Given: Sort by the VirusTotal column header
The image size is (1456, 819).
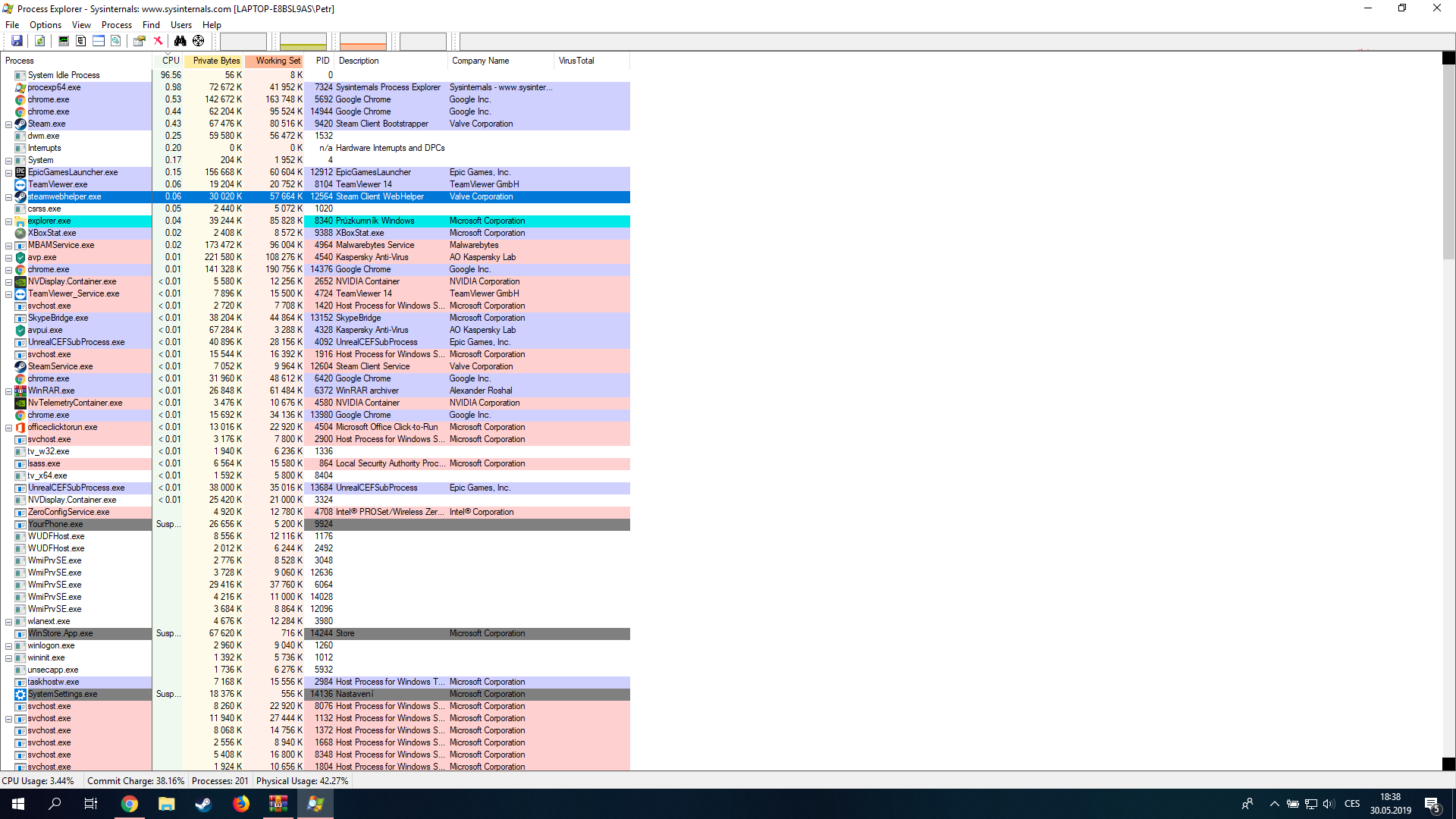Looking at the screenshot, I should click(x=592, y=61).
